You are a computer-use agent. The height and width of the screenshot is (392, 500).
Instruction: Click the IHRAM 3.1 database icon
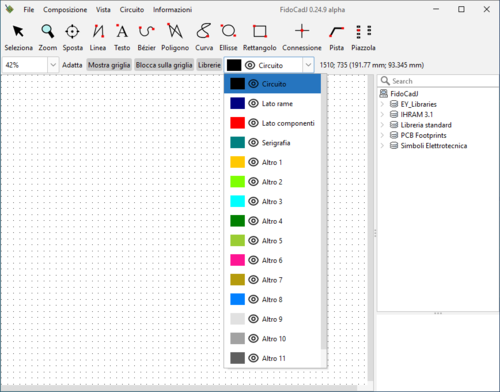tap(394, 114)
